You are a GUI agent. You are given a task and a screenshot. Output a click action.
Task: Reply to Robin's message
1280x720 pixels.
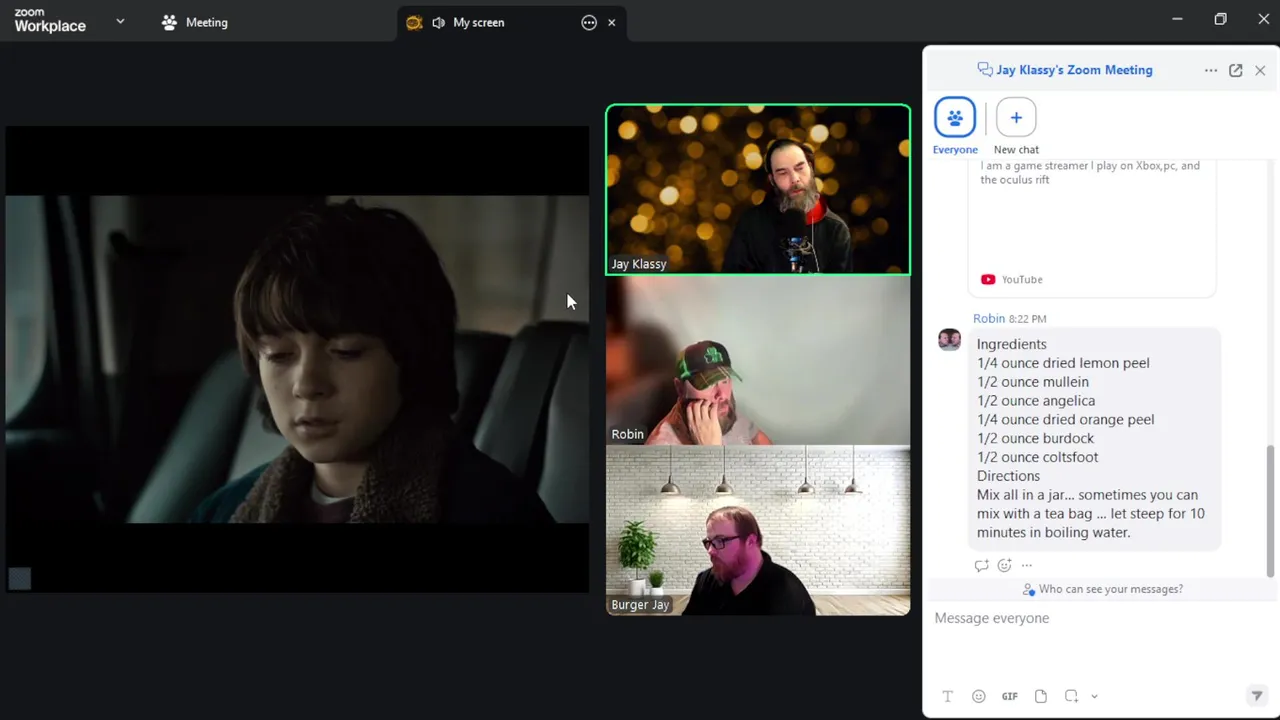point(981,565)
